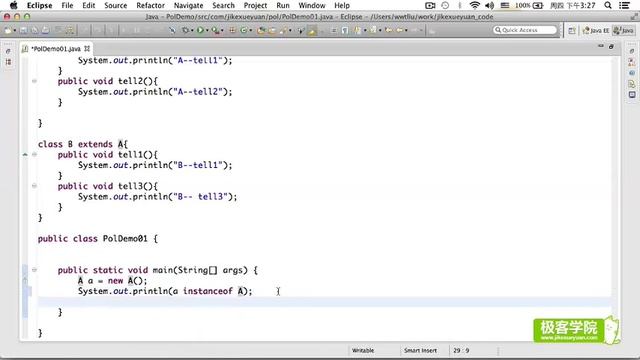Click the Next Annotation icon
The image size is (640, 360).
(x=357, y=30)
